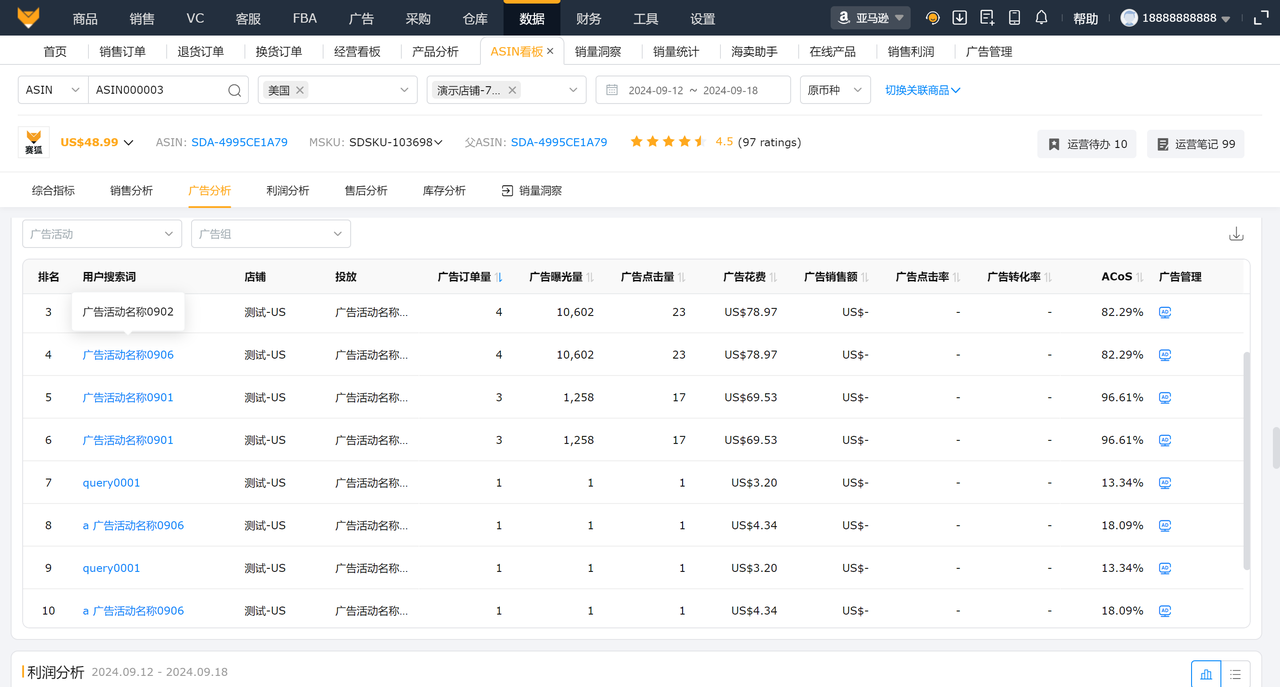This screenshot has width=1280, height=687.
Task: Open the query0001 link in row 7
Action: [111, 483]
